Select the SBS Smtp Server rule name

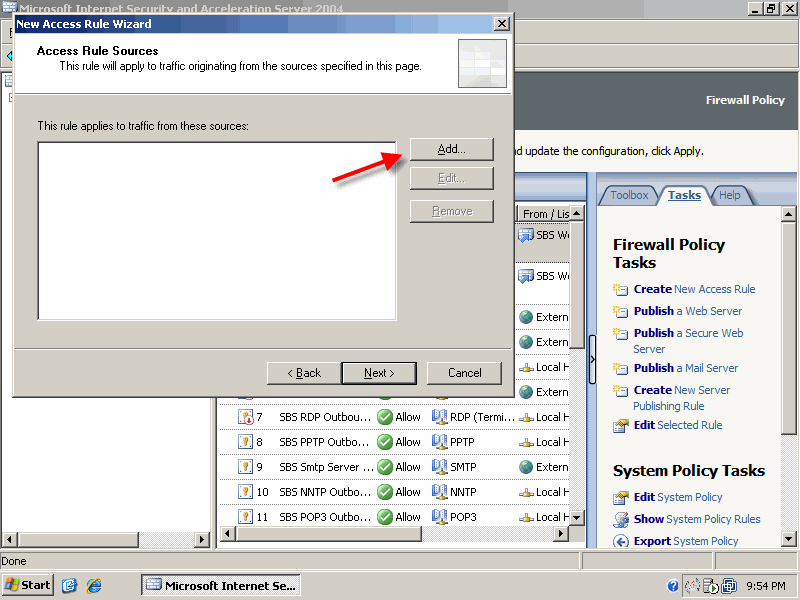click(x=326, y=467)
